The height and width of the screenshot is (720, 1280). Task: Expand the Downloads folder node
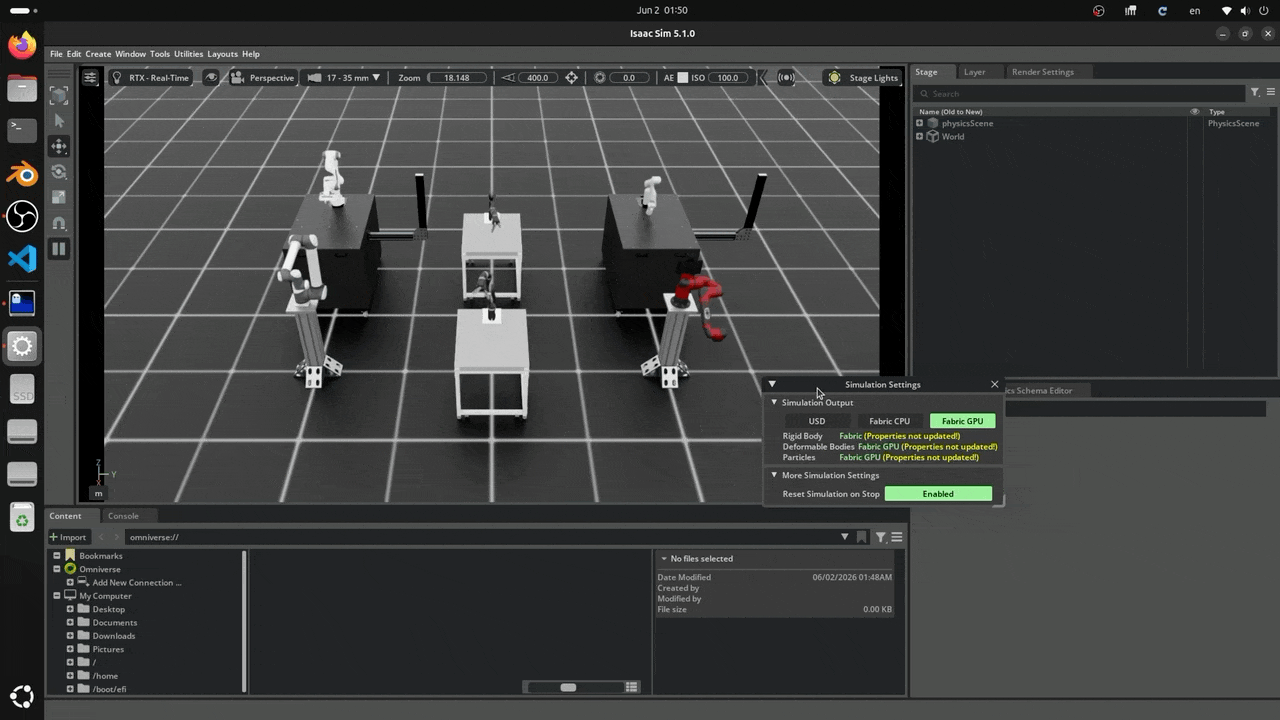(70, 635)
